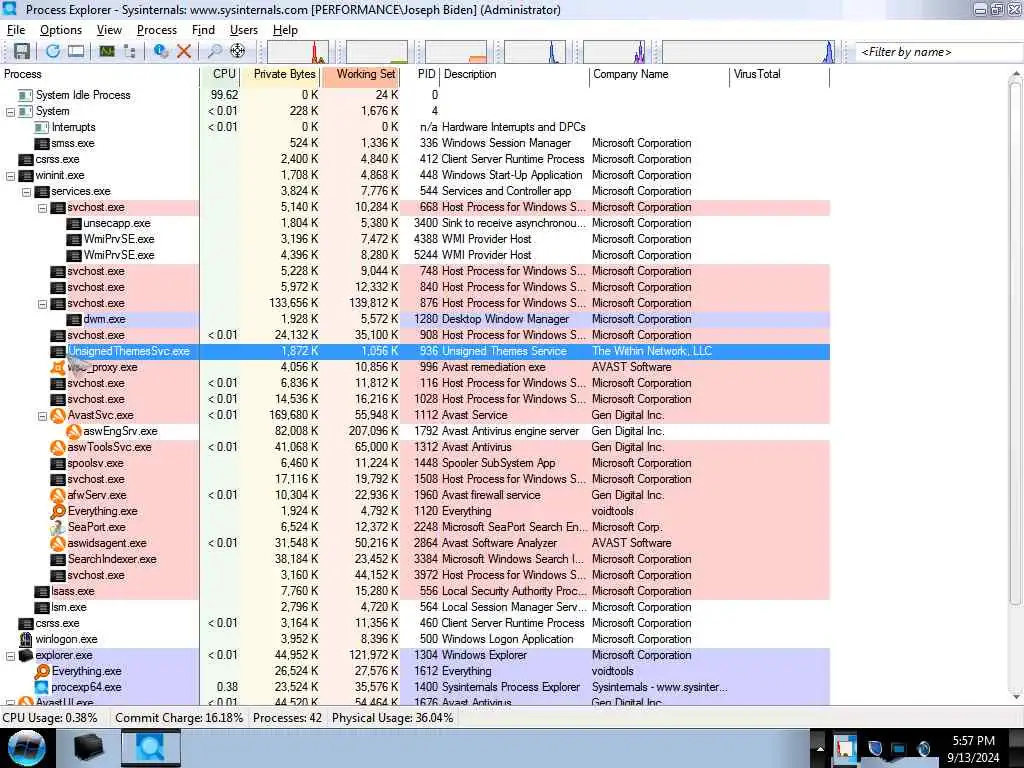
Task: Collapse svchost.exe PID 876 node
Action: [42, 304]
